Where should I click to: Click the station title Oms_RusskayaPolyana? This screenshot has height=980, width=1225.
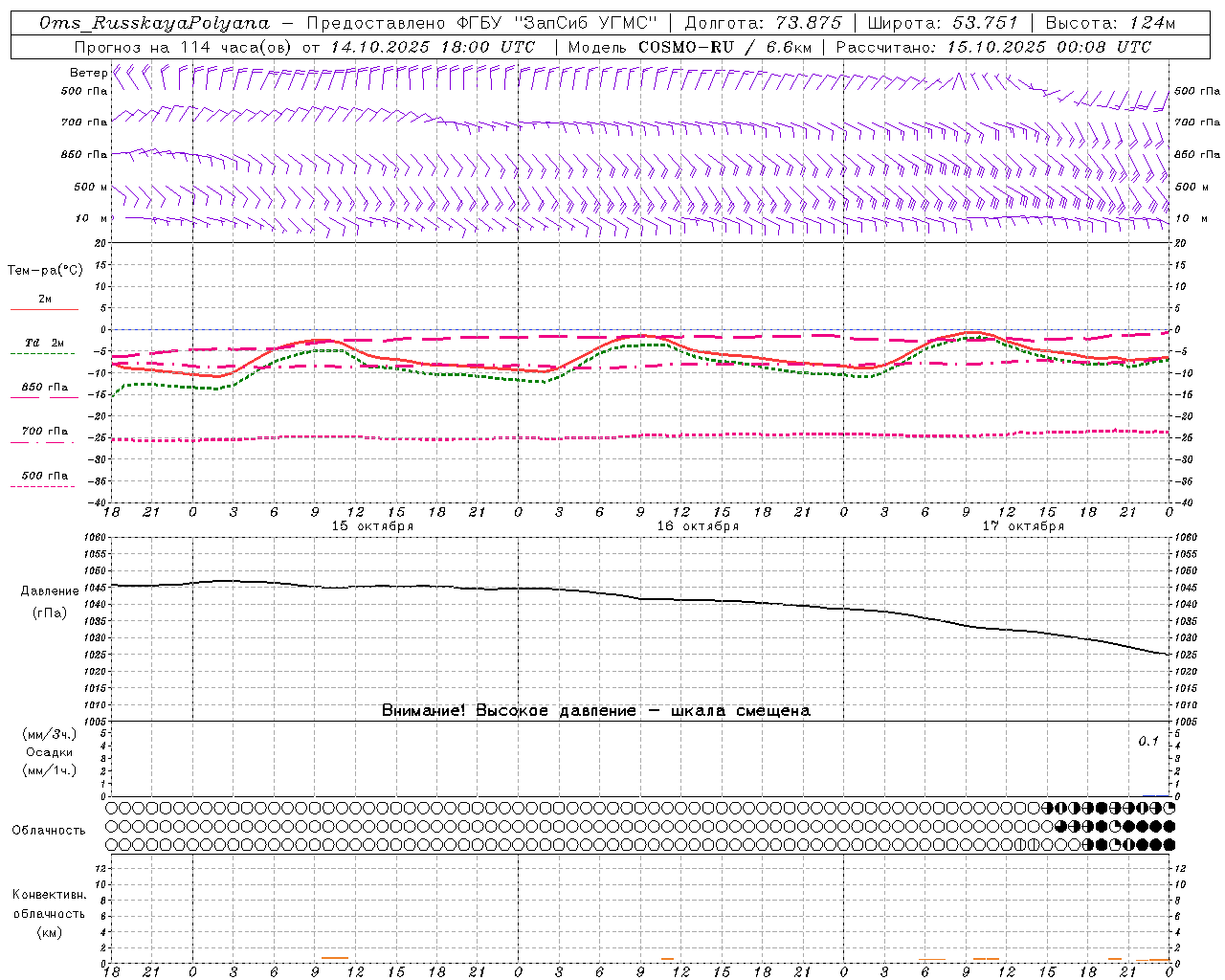pyautogui.click(x=155, y=23)
